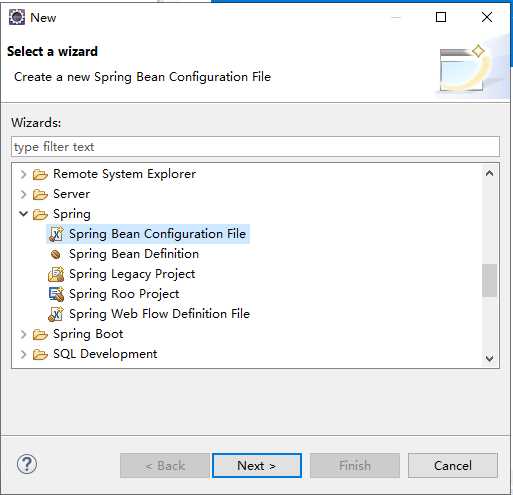Image resolution: width=513 pixels, height=495 pixels.
Task: Click the Next button
Action: 257,465
